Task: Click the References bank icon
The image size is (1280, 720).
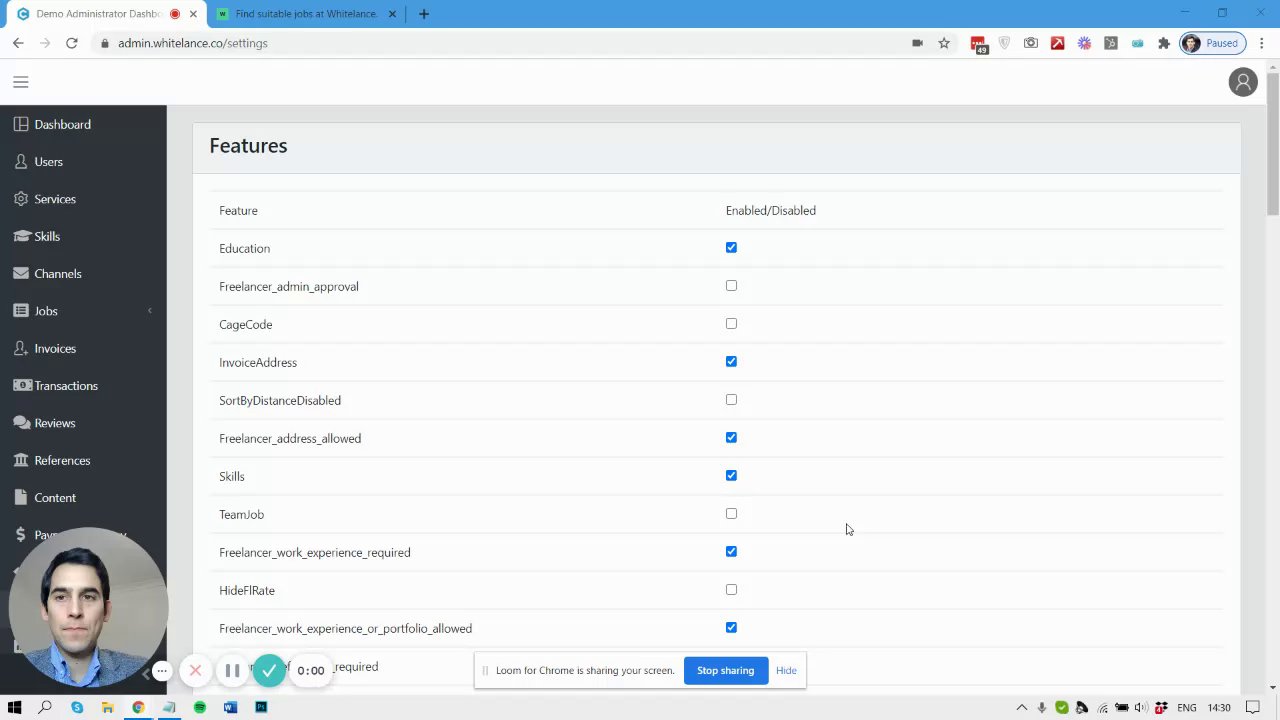Action: (21, 460)
